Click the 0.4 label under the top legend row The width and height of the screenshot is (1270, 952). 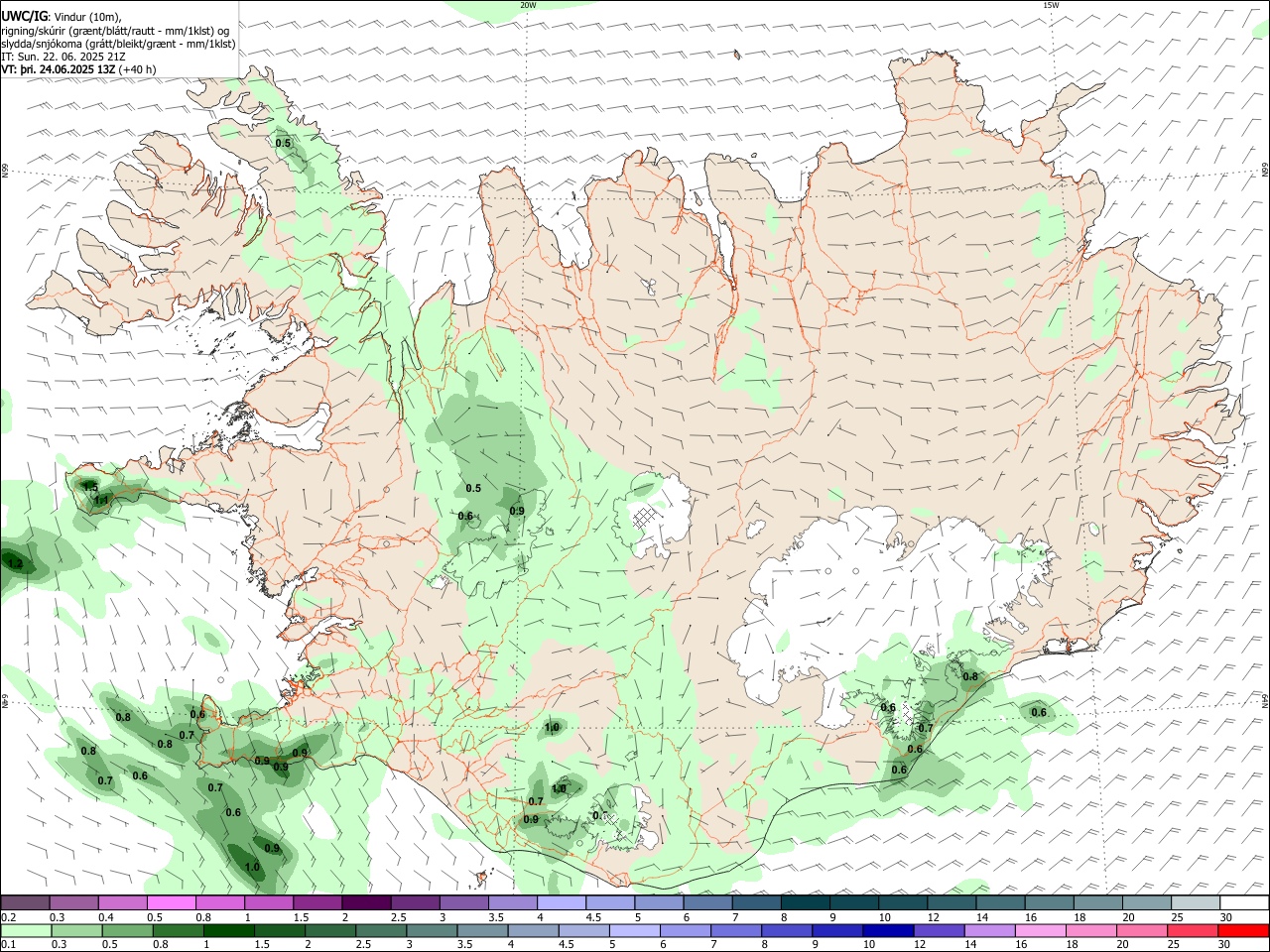pos(106,917)
